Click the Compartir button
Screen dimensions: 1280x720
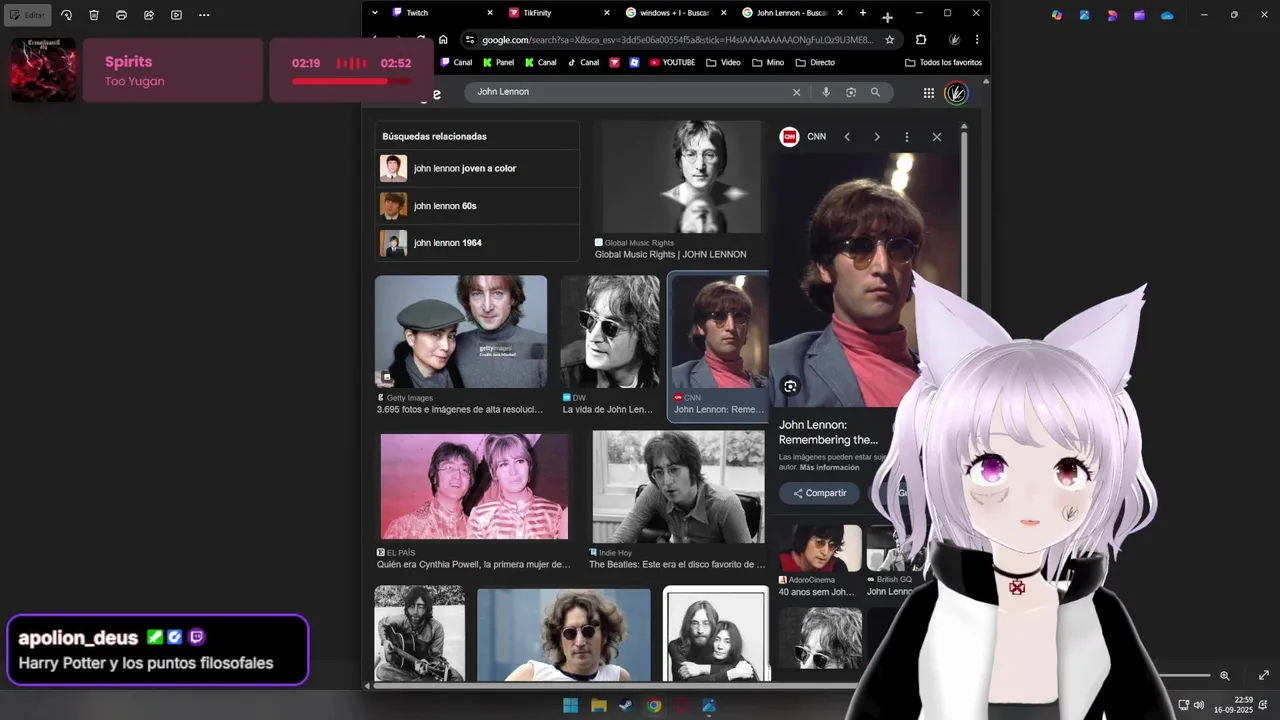tap(820, 493)
